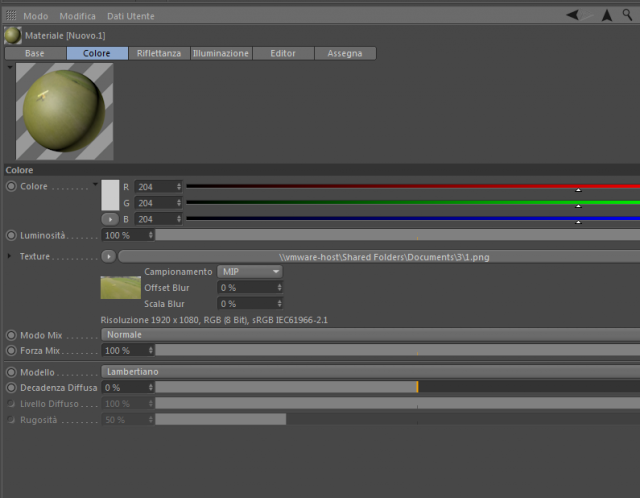Click the Decadenza Diffusa slider bar
This screenshot has height=498, width=640.
pyautogui.click(x=398, y=387)
